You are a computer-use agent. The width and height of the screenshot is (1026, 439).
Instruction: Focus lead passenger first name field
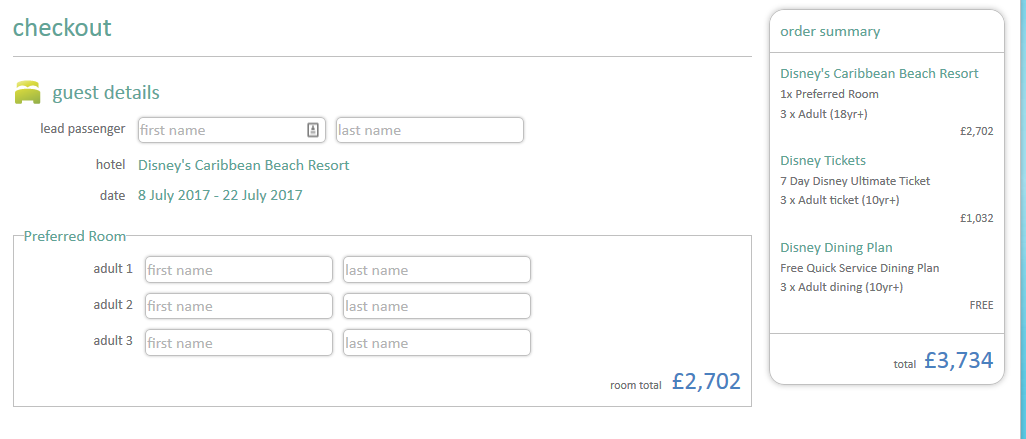click(220, 130)
